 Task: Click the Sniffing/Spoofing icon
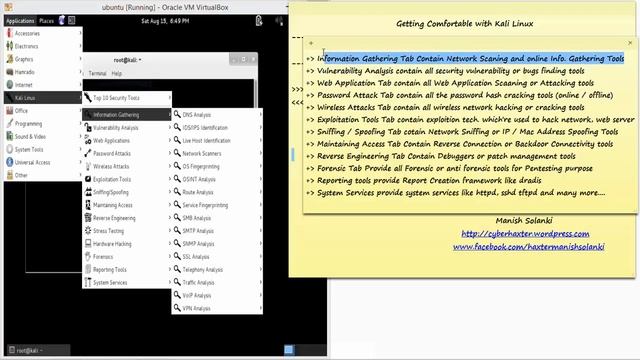pyautogui.click(x=88, y=192)
